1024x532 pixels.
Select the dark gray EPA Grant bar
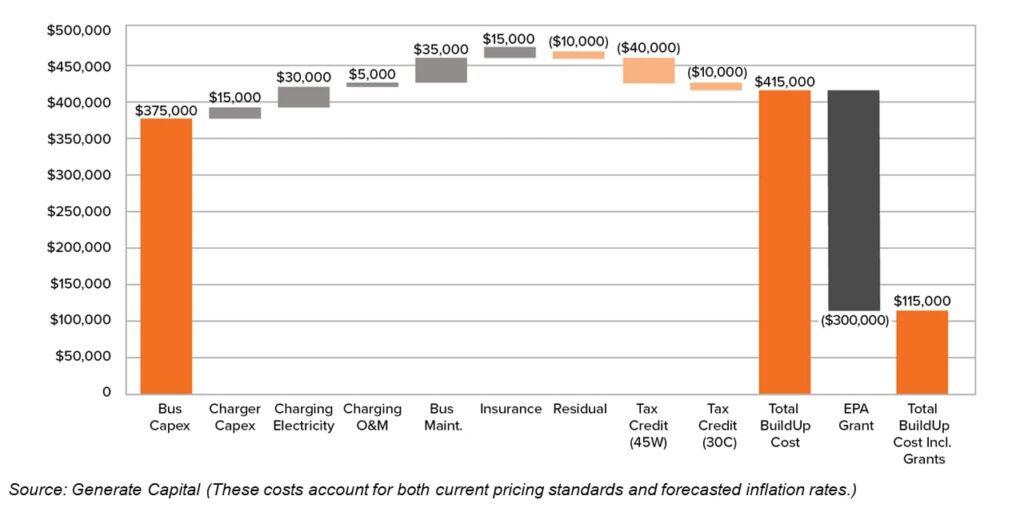[x=853, y=200]
